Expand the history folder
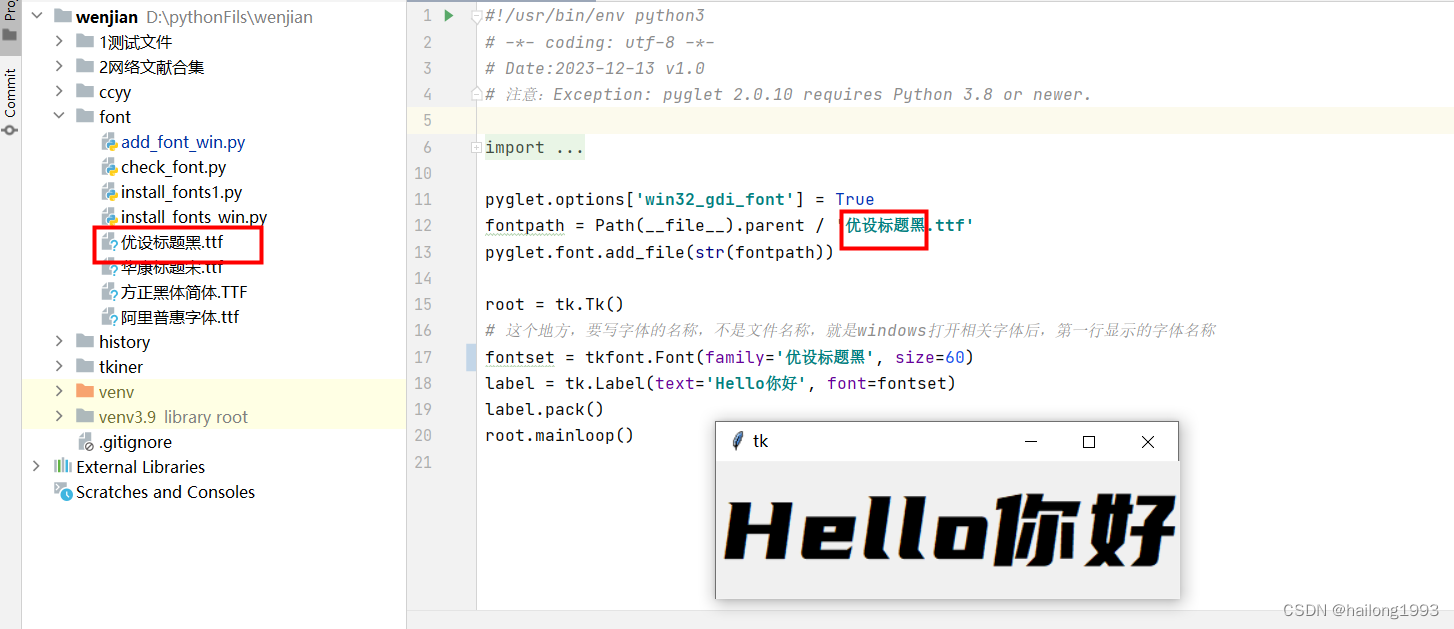Screen dimensions: 1454x629 coord(58,341)
